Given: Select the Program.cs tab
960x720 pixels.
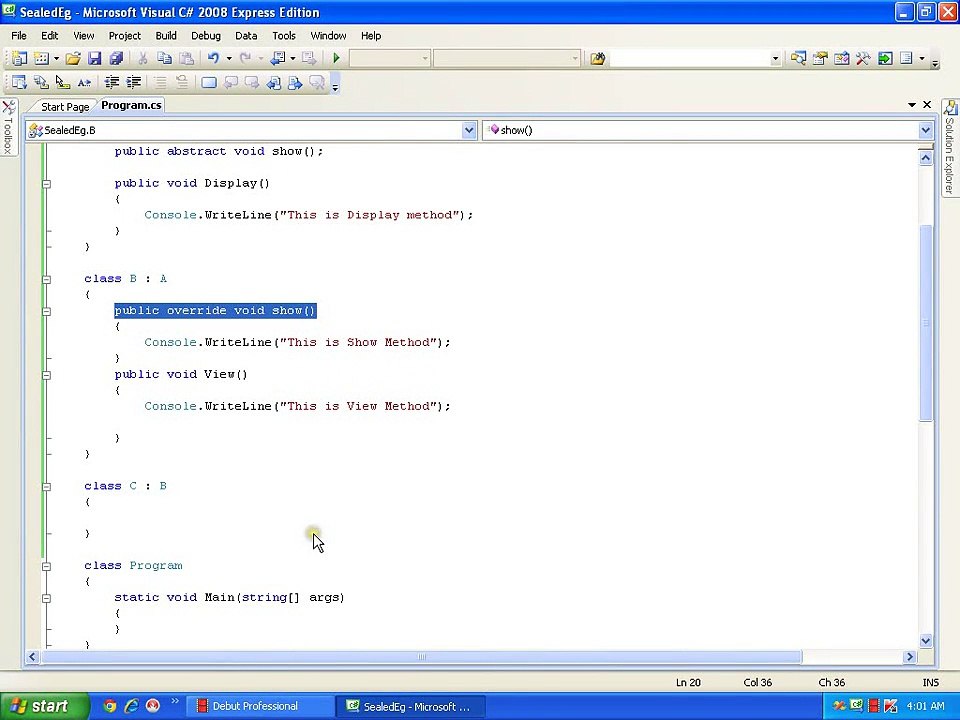Looking at the screenshot, I should [x=131, y=105].
